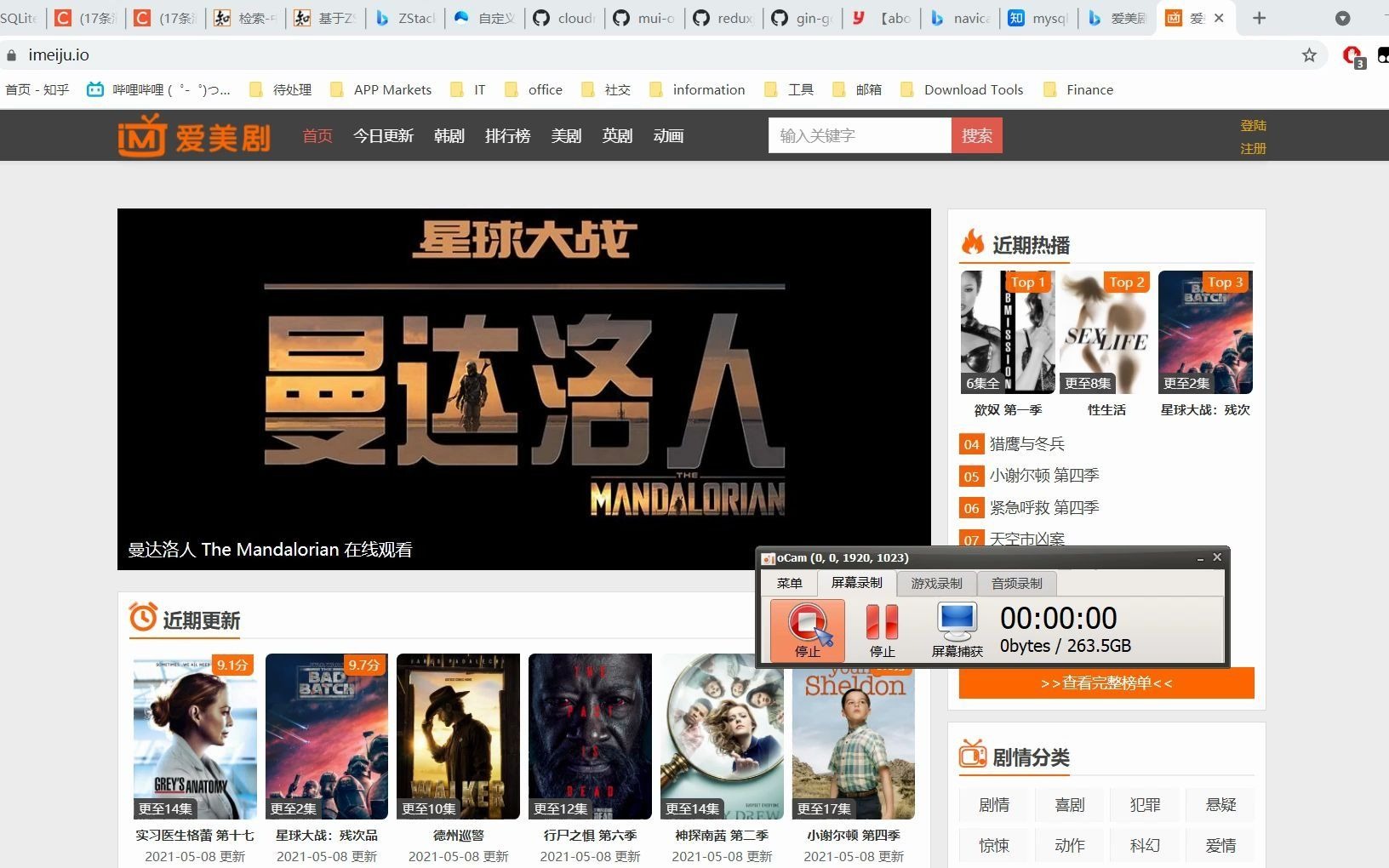Select oCam 游戏录制 tab
The height and width of the screenshot is (868, 1389).
pyautogui.click(x=936, y=584)
